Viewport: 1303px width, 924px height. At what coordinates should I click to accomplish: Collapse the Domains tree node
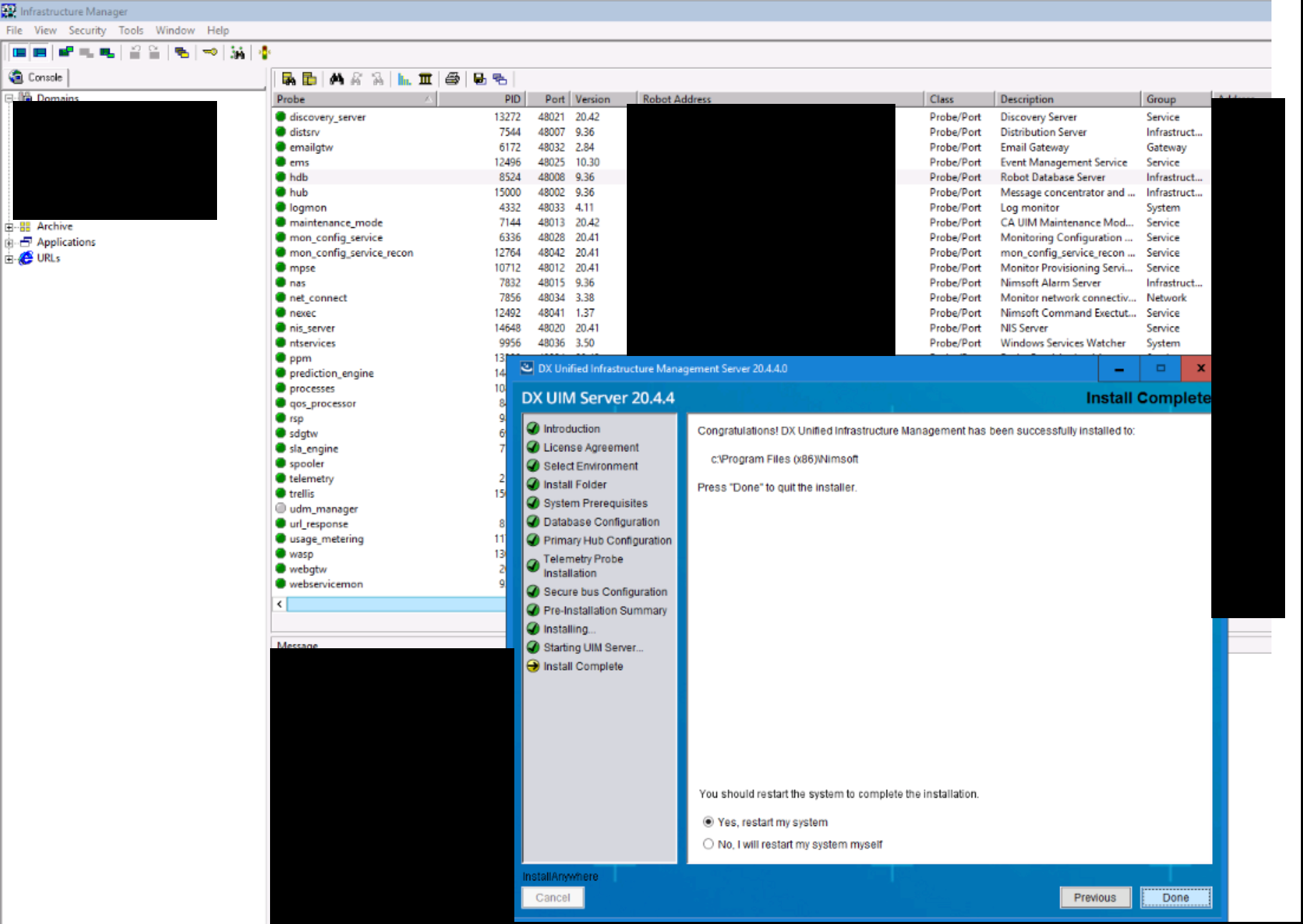tap(9, 97)
